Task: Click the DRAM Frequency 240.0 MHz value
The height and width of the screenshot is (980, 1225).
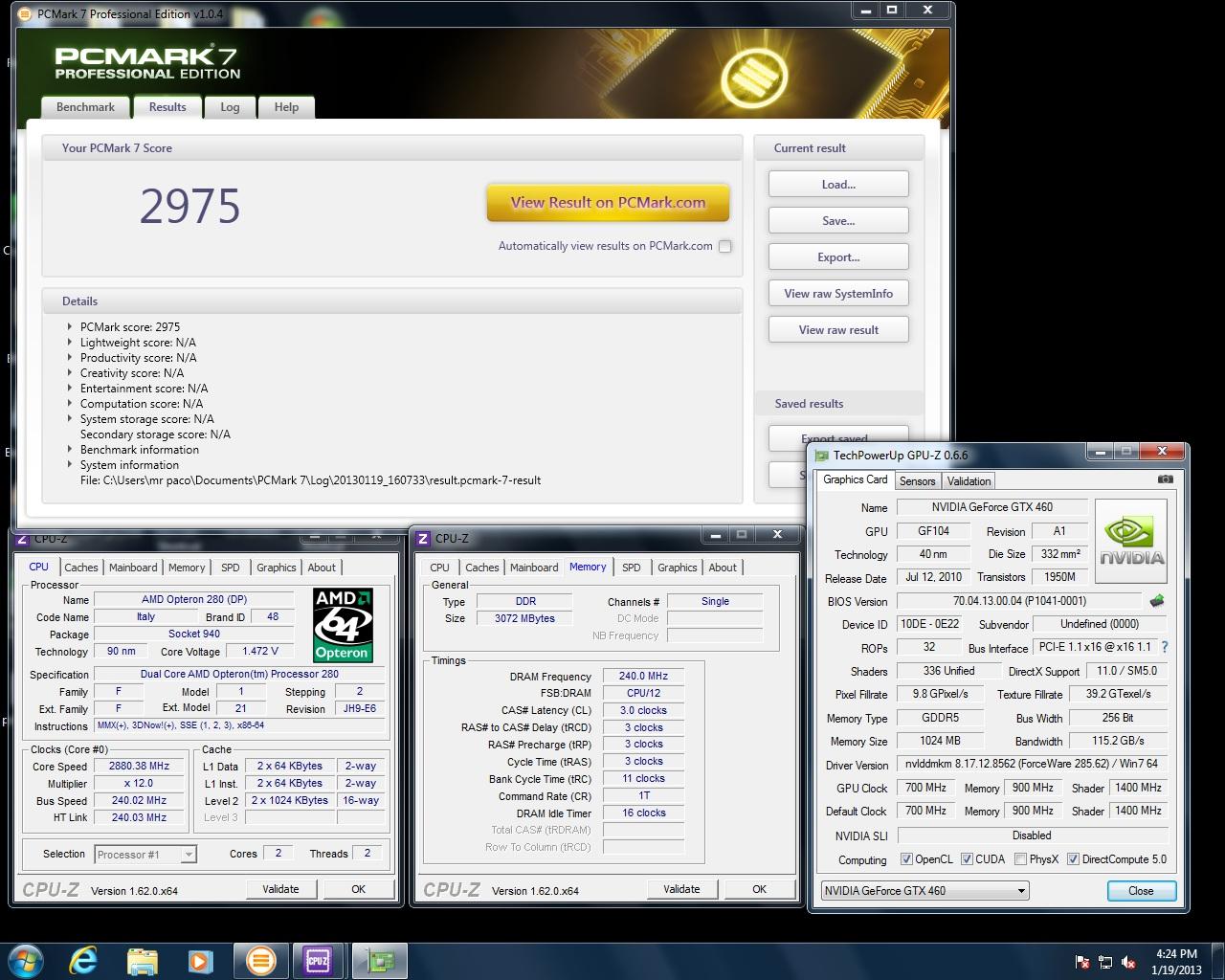Action: pyautogui.click(x=643, y=676)
